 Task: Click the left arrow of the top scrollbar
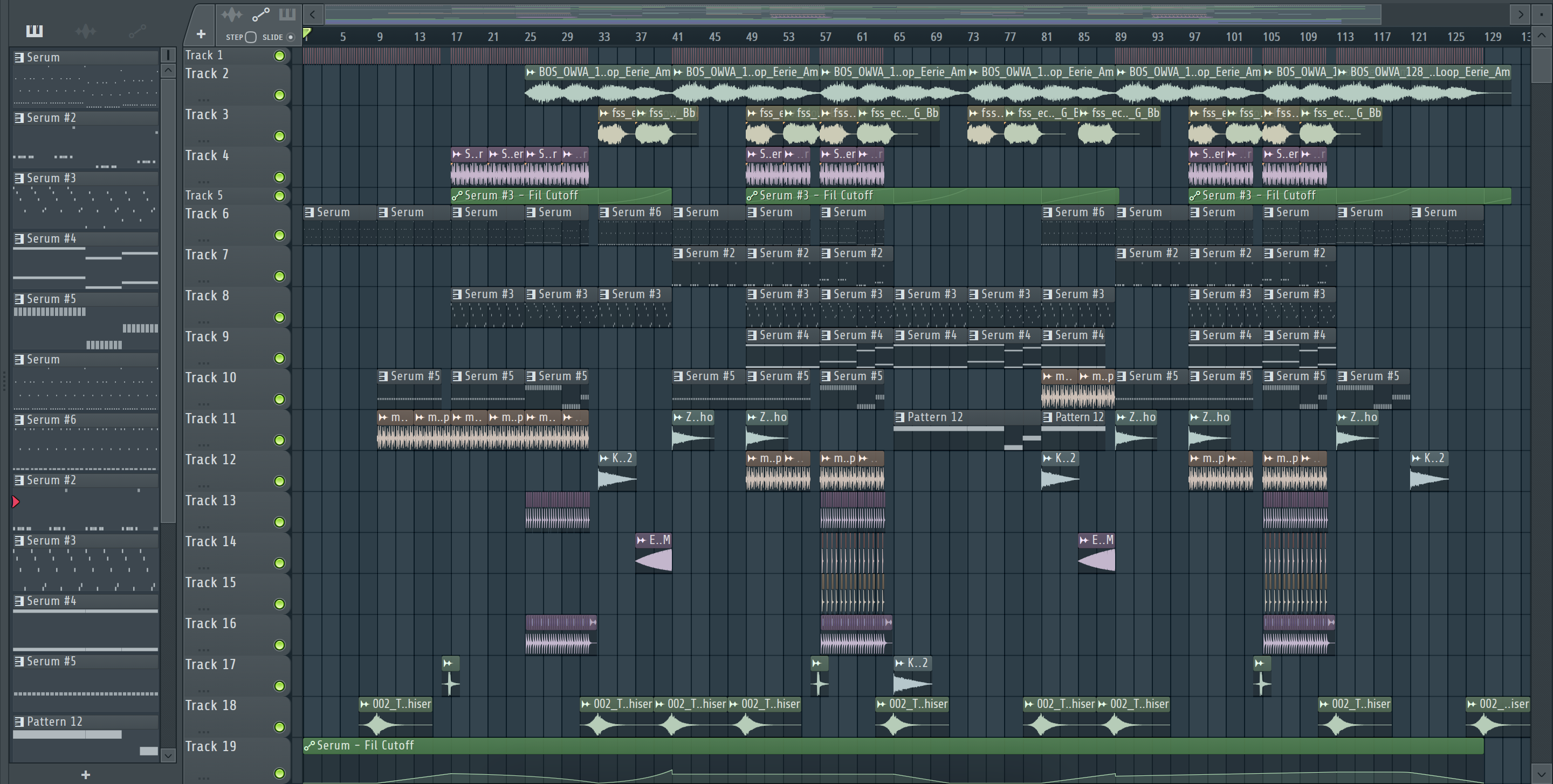[312, 14]
